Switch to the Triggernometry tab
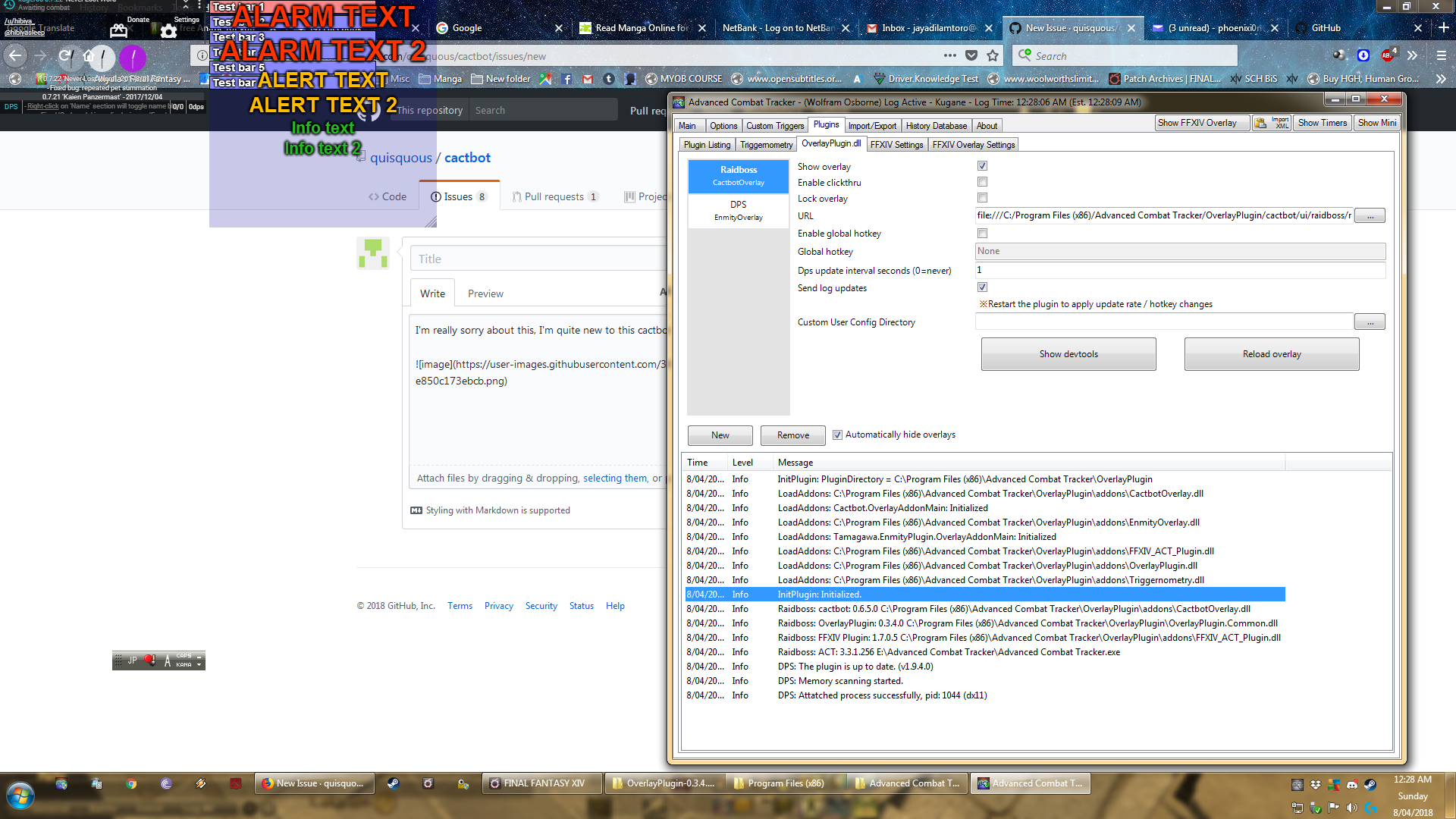This screenshot has width=1456, height=819. 766,145
